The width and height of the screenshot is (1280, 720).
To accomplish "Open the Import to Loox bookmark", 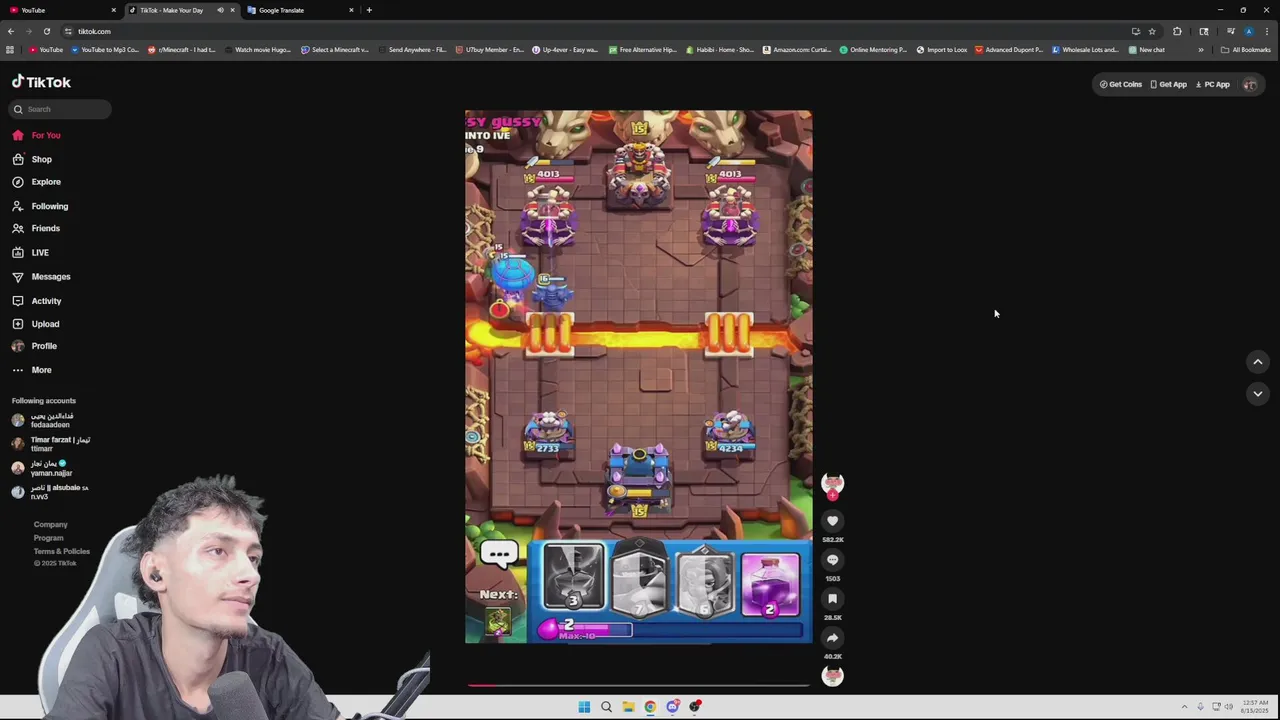I will pyautogui.click(x=941, y=50).
